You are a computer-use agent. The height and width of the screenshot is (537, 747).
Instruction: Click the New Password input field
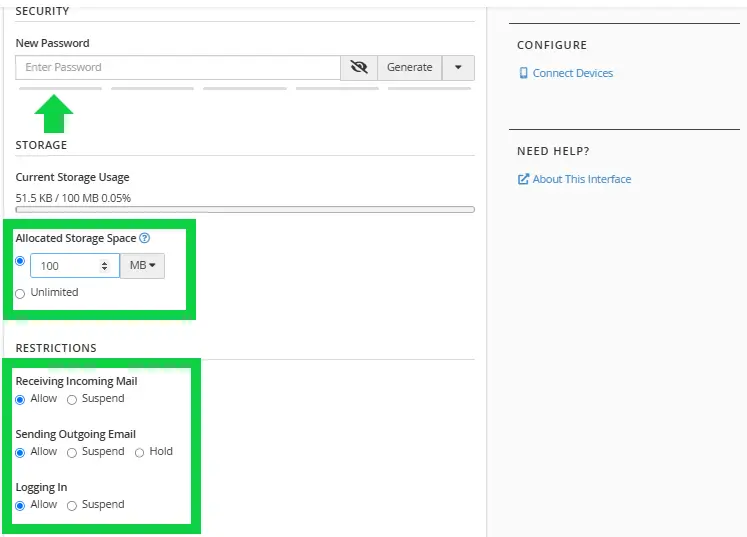pyautogui.click(x=178, y=67)
